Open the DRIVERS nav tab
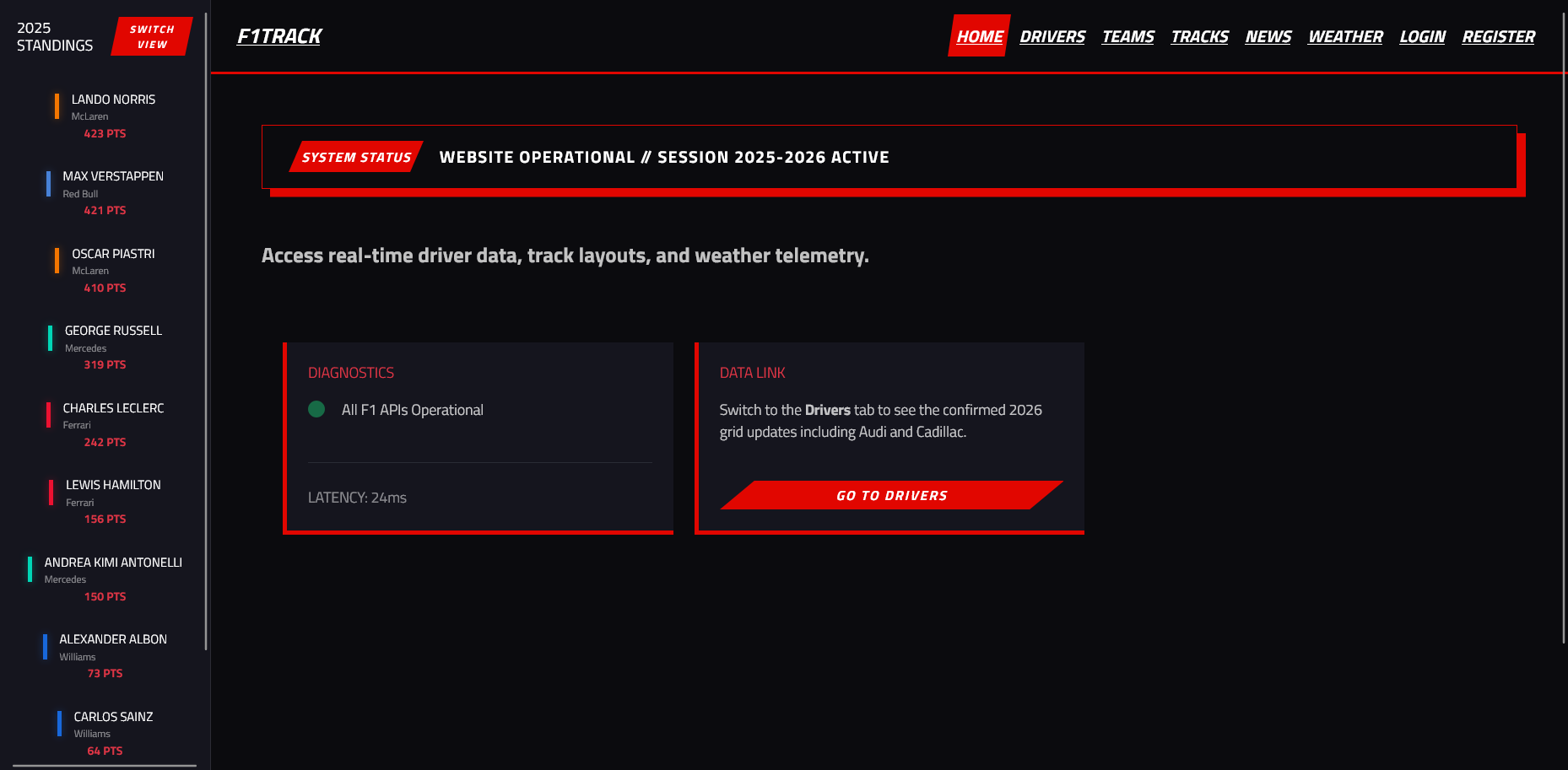 click(1052, 36)
